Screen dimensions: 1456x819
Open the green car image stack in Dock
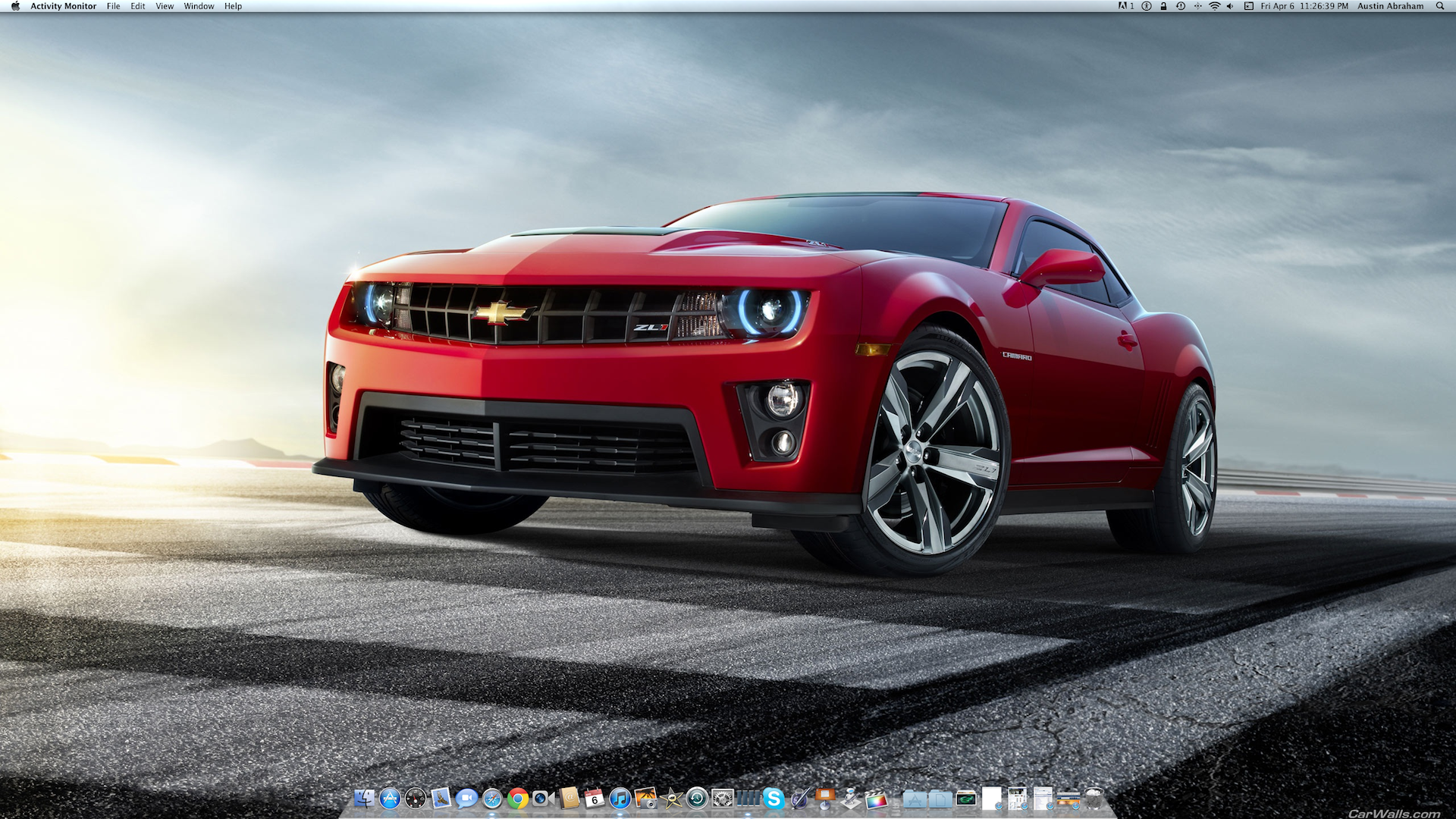966,798
